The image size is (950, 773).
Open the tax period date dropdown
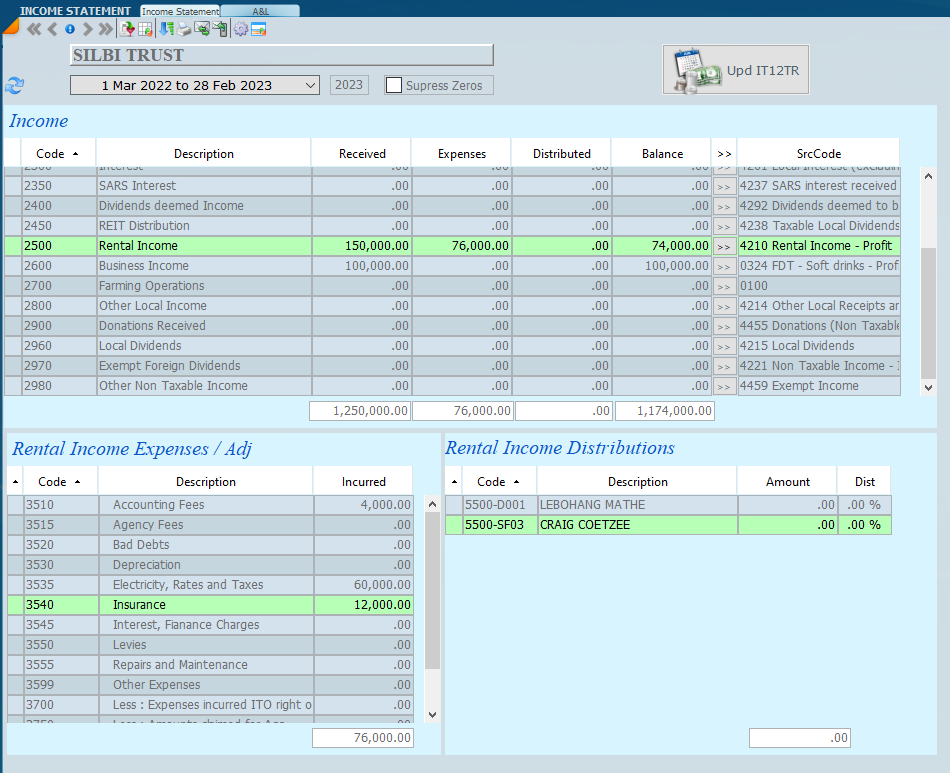pyautogui.click(x=310, y=86)
